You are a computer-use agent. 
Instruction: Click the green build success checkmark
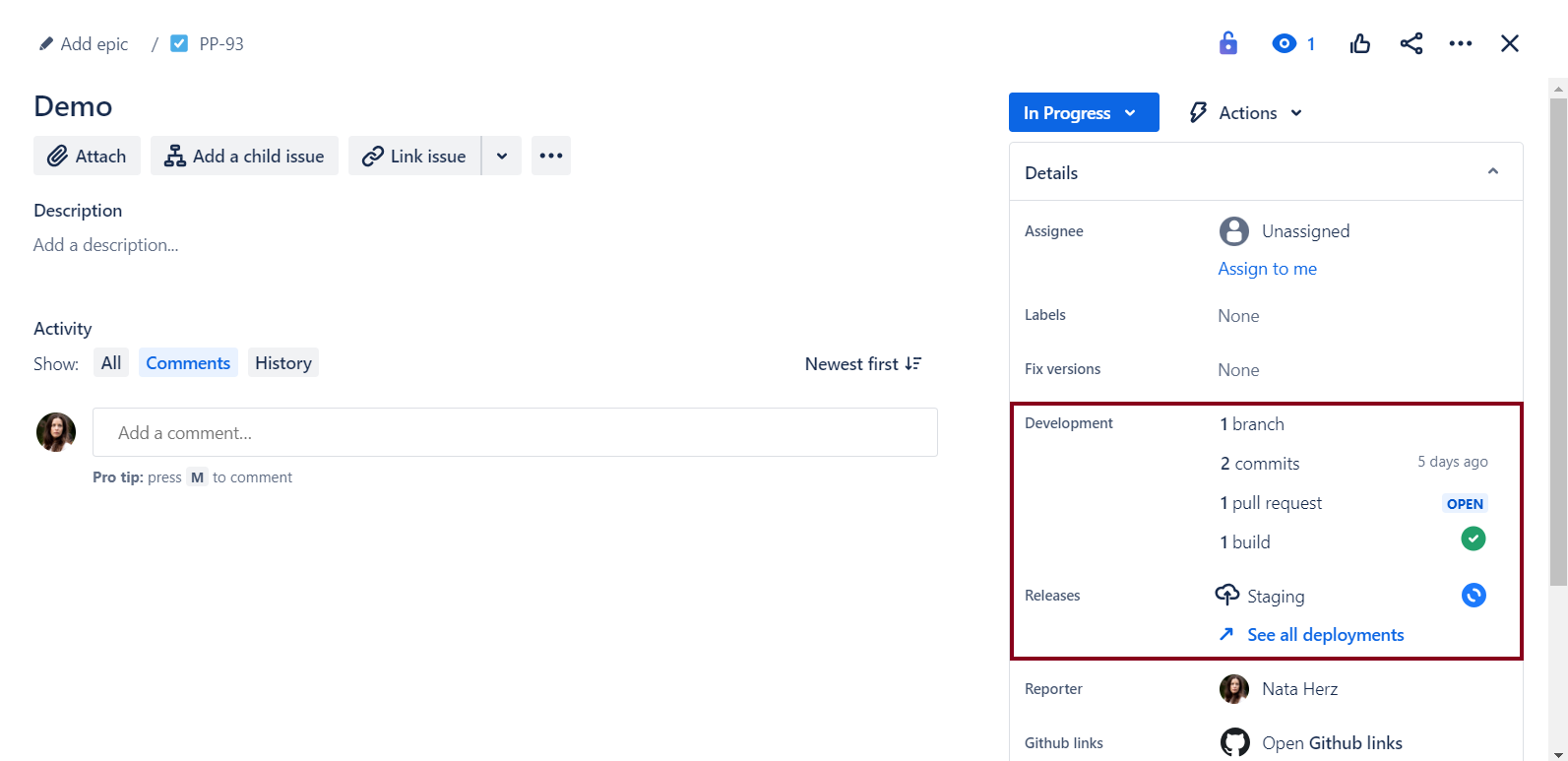(1473, 539)
